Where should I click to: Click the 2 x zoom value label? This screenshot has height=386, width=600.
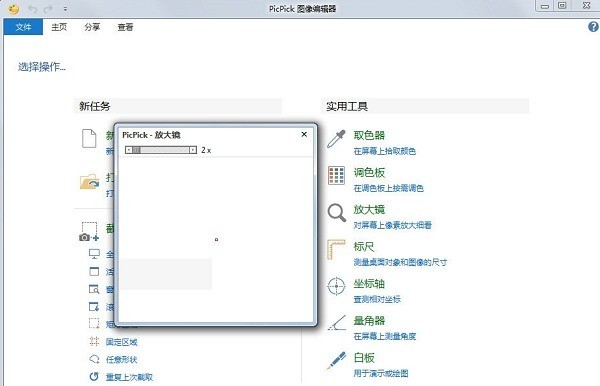pos(206,150)
